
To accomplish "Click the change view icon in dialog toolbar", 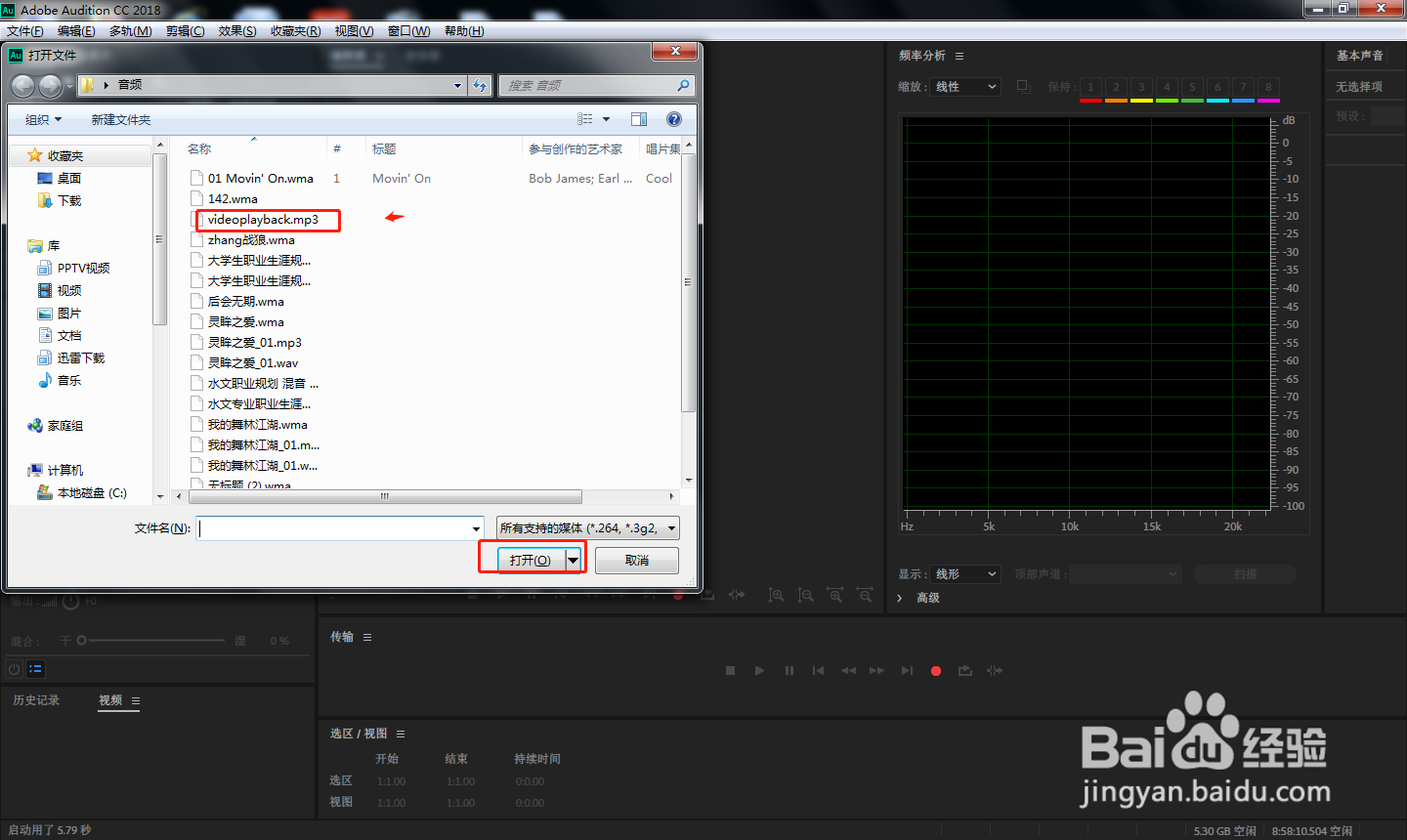I will point(585,119).
